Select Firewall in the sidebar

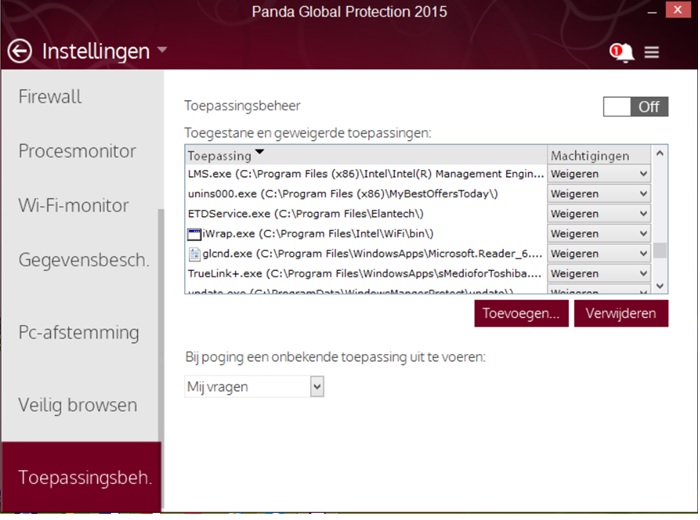coord(50,97)
